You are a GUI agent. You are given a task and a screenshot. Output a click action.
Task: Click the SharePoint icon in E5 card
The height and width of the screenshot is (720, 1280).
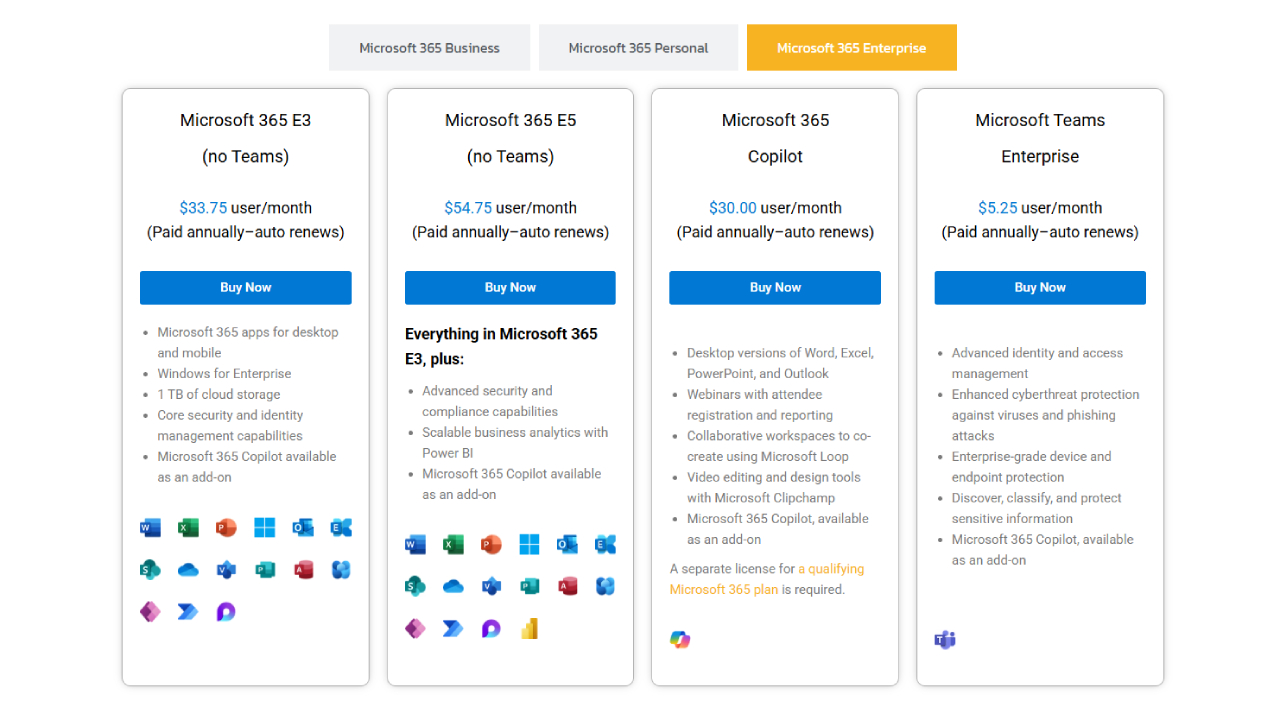coord(415,586)
